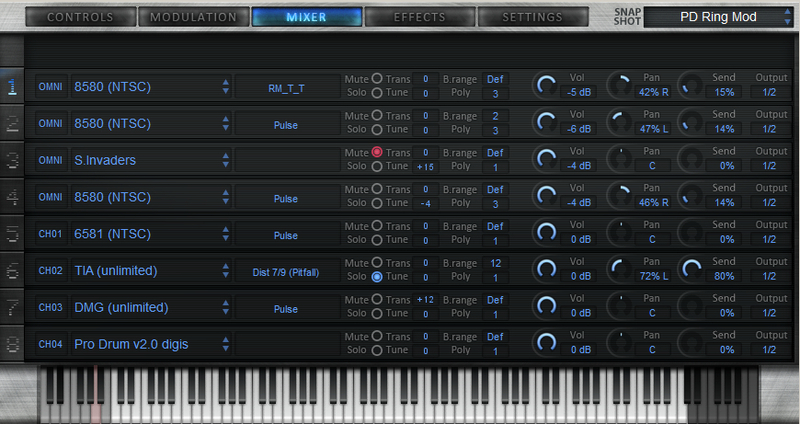Open chip selector arrows for 6581 (NTSC)
The image size is (800, 424).
(226, 234)
